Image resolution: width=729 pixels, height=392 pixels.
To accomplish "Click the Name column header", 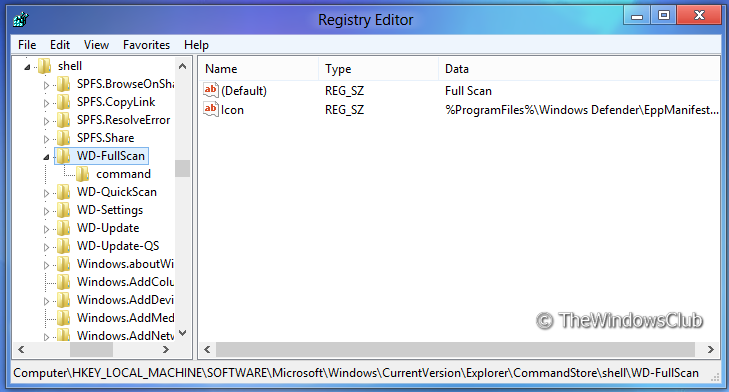I will click(259, 69).
